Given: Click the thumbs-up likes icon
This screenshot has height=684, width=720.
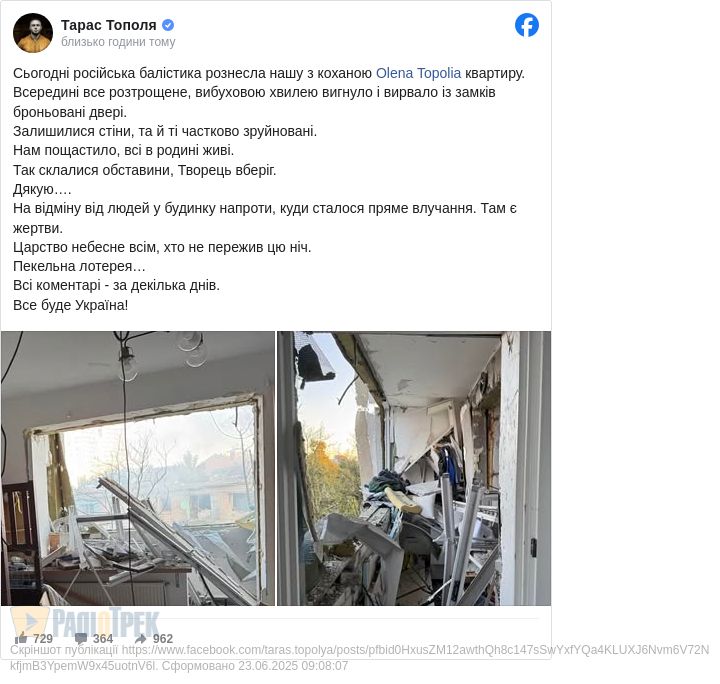Looking at the screenshot, I should [x=21, y=638].
